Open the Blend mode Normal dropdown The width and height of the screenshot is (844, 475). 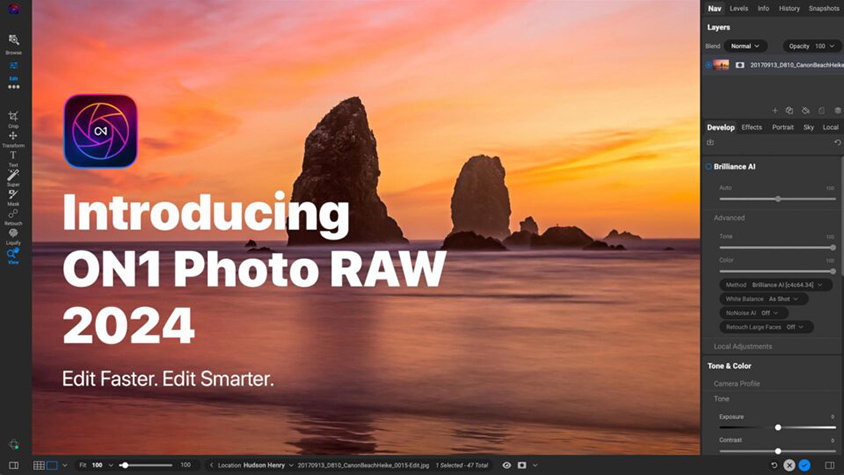pos(745,46)
